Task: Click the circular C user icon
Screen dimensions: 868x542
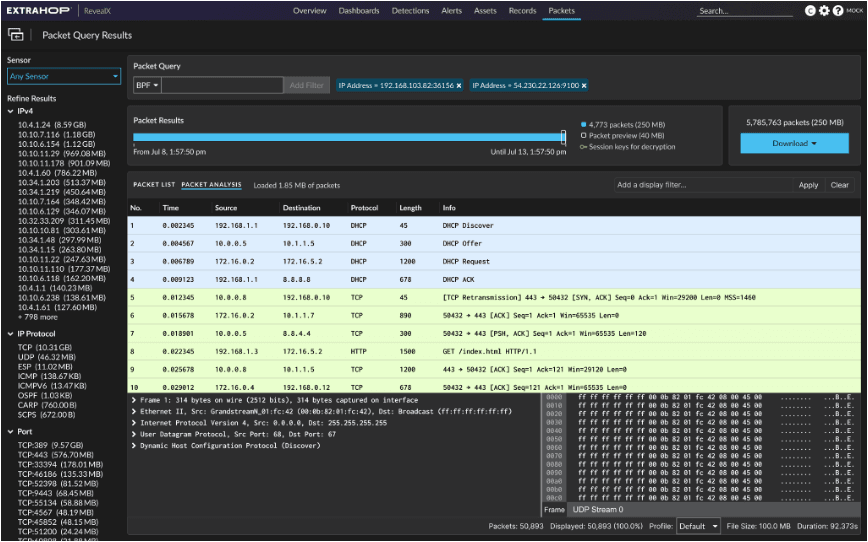Action: [811, 11]
